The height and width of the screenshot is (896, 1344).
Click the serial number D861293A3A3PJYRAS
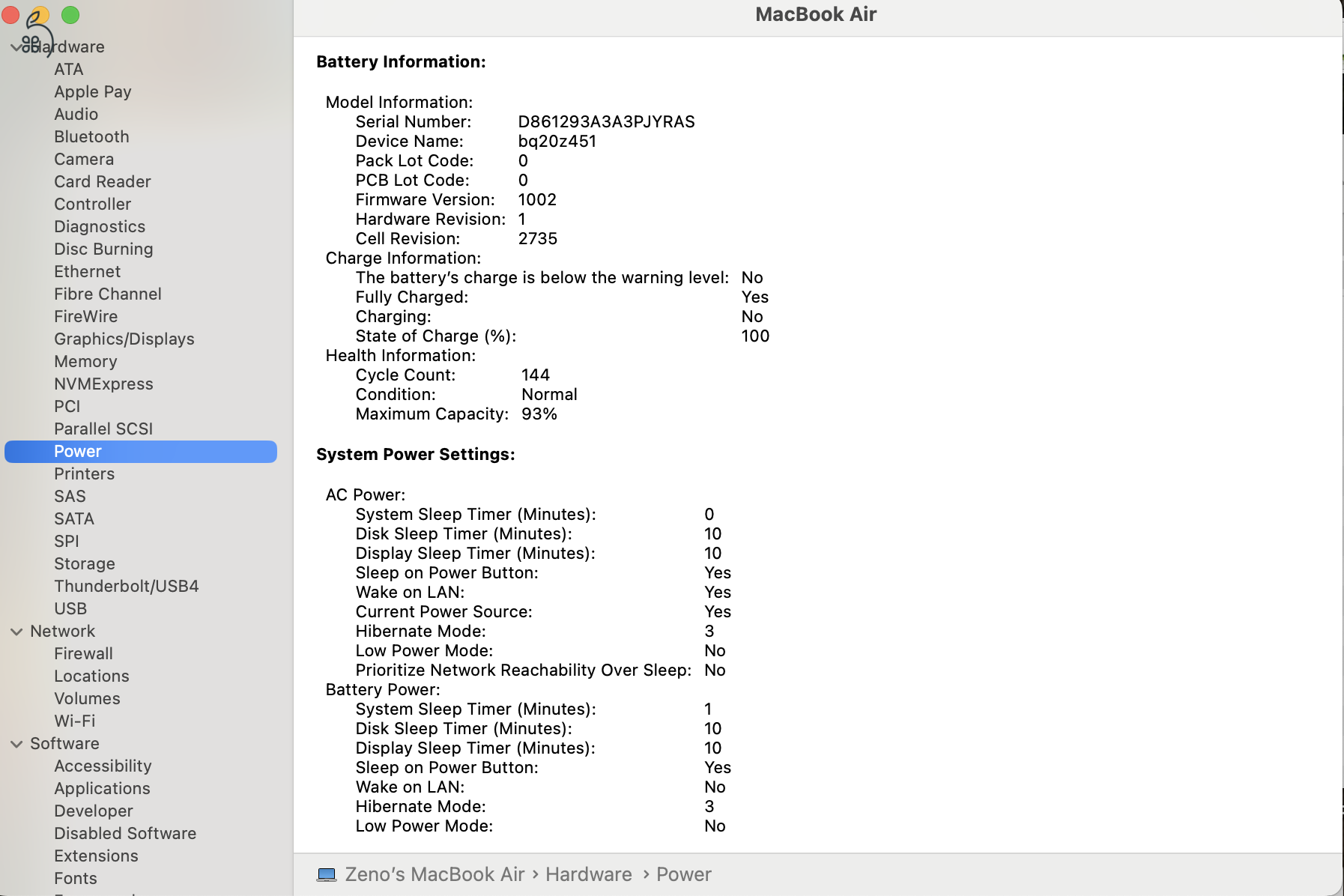[607, 121]
